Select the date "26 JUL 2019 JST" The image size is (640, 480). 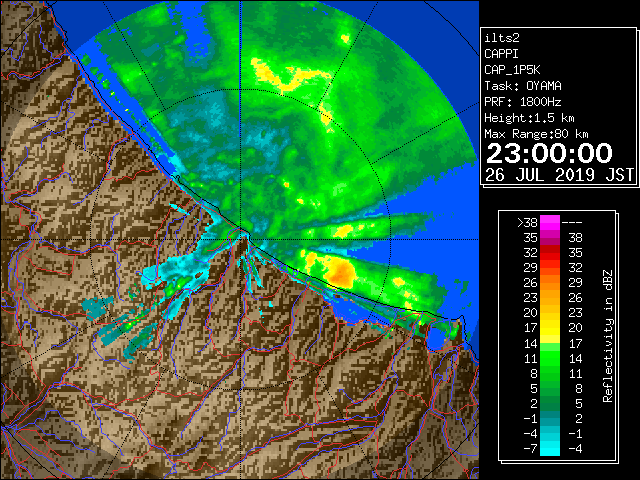[x=559, y=175]
